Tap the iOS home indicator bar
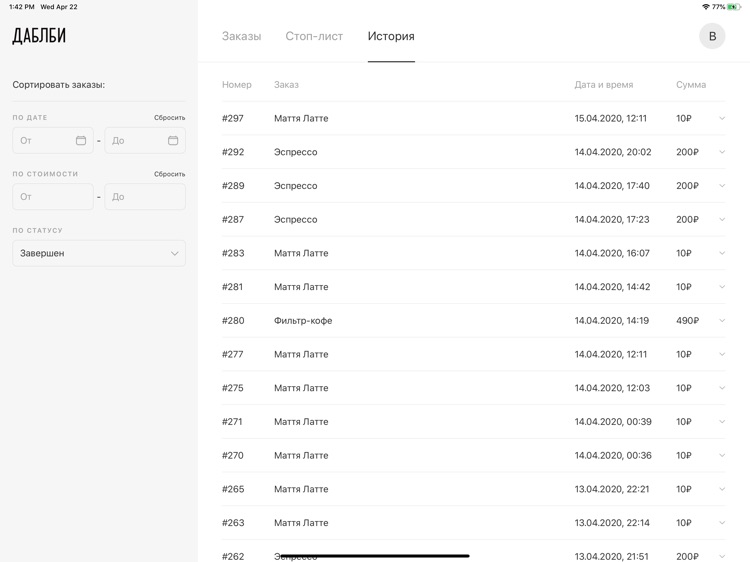This screenshot has height=562, width=750. 374,556
